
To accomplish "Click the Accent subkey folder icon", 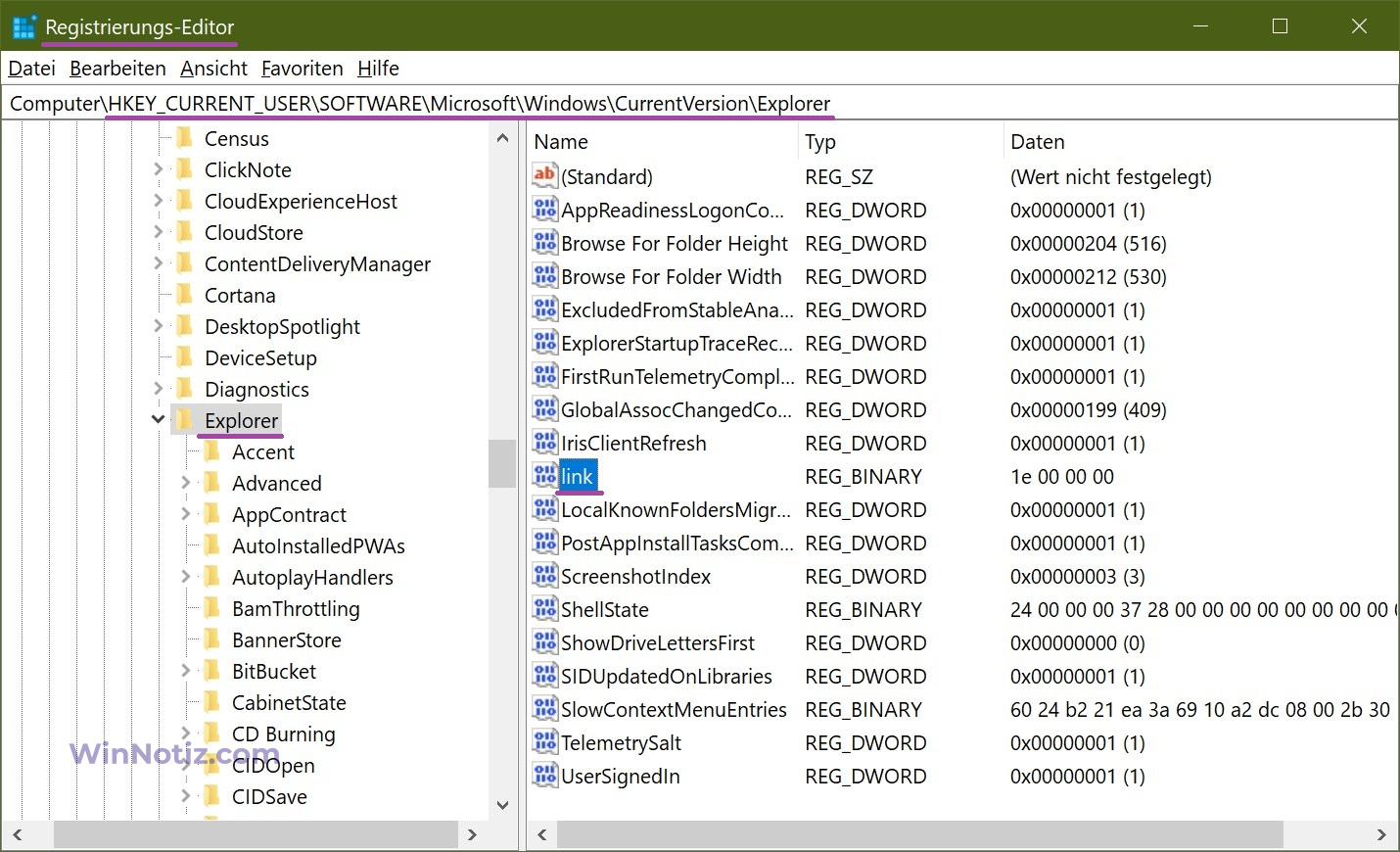I will click(x=211, y=451).
